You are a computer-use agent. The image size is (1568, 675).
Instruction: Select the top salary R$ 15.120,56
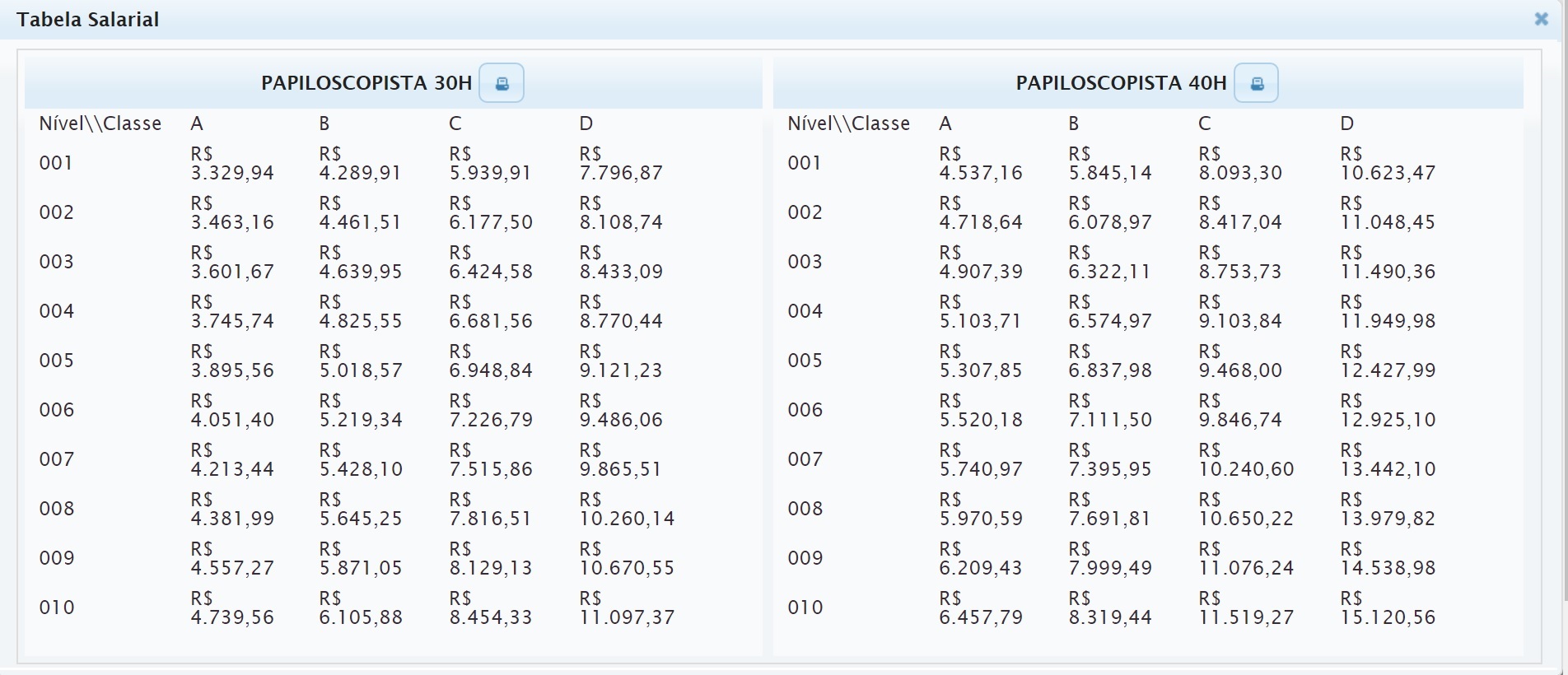click(1388, 608)
